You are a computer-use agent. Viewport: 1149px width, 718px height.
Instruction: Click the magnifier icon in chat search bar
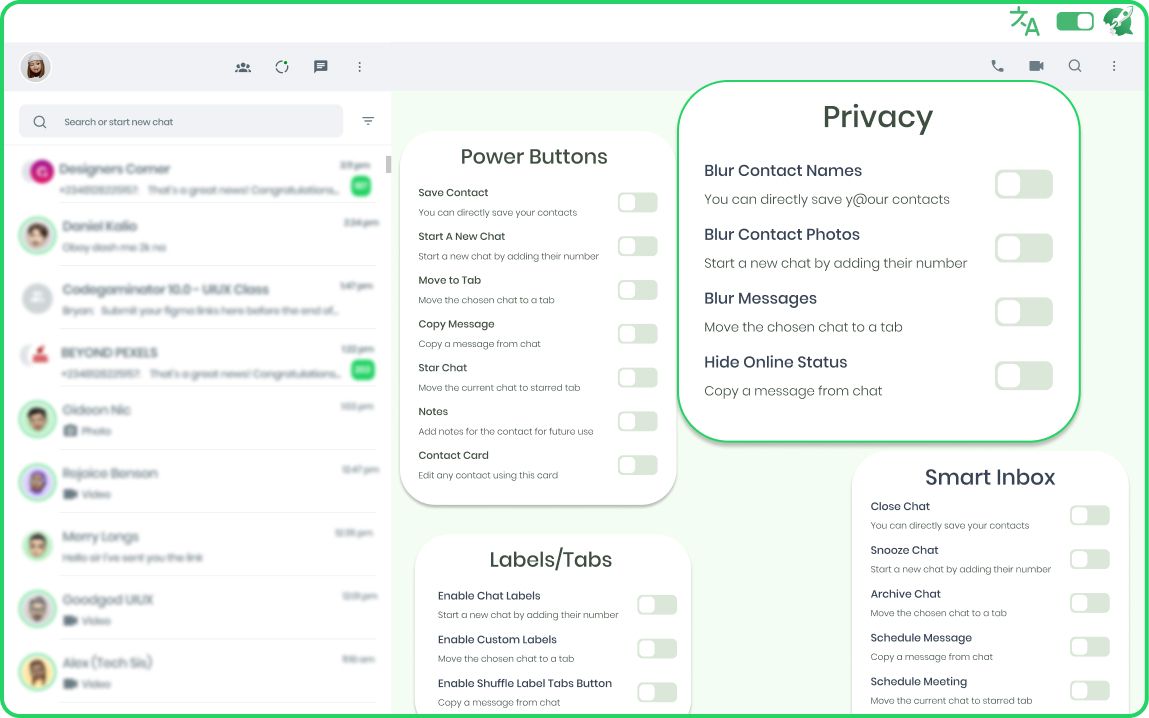40,122
